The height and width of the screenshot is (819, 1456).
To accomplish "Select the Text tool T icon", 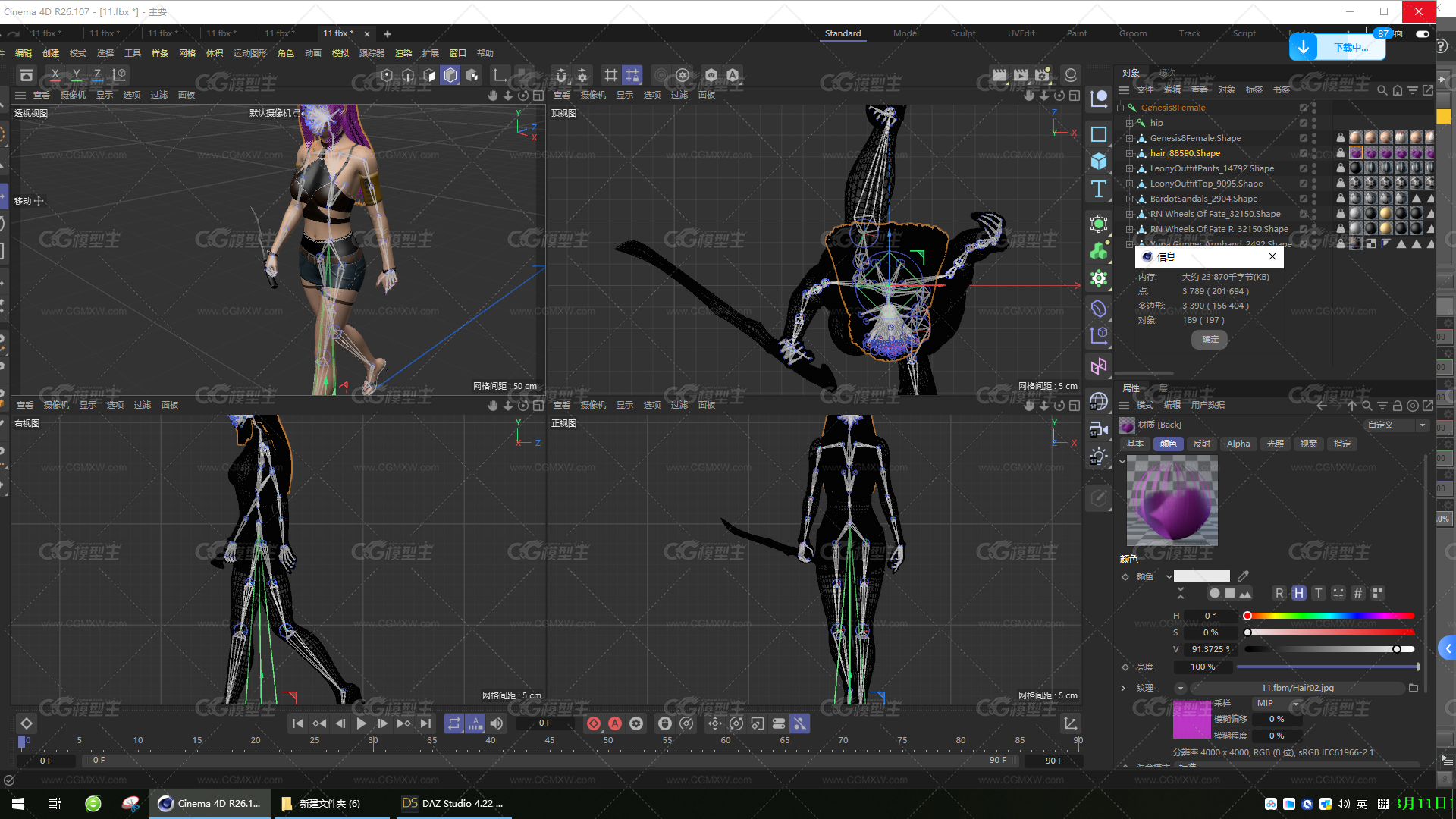I will 1099,188.
